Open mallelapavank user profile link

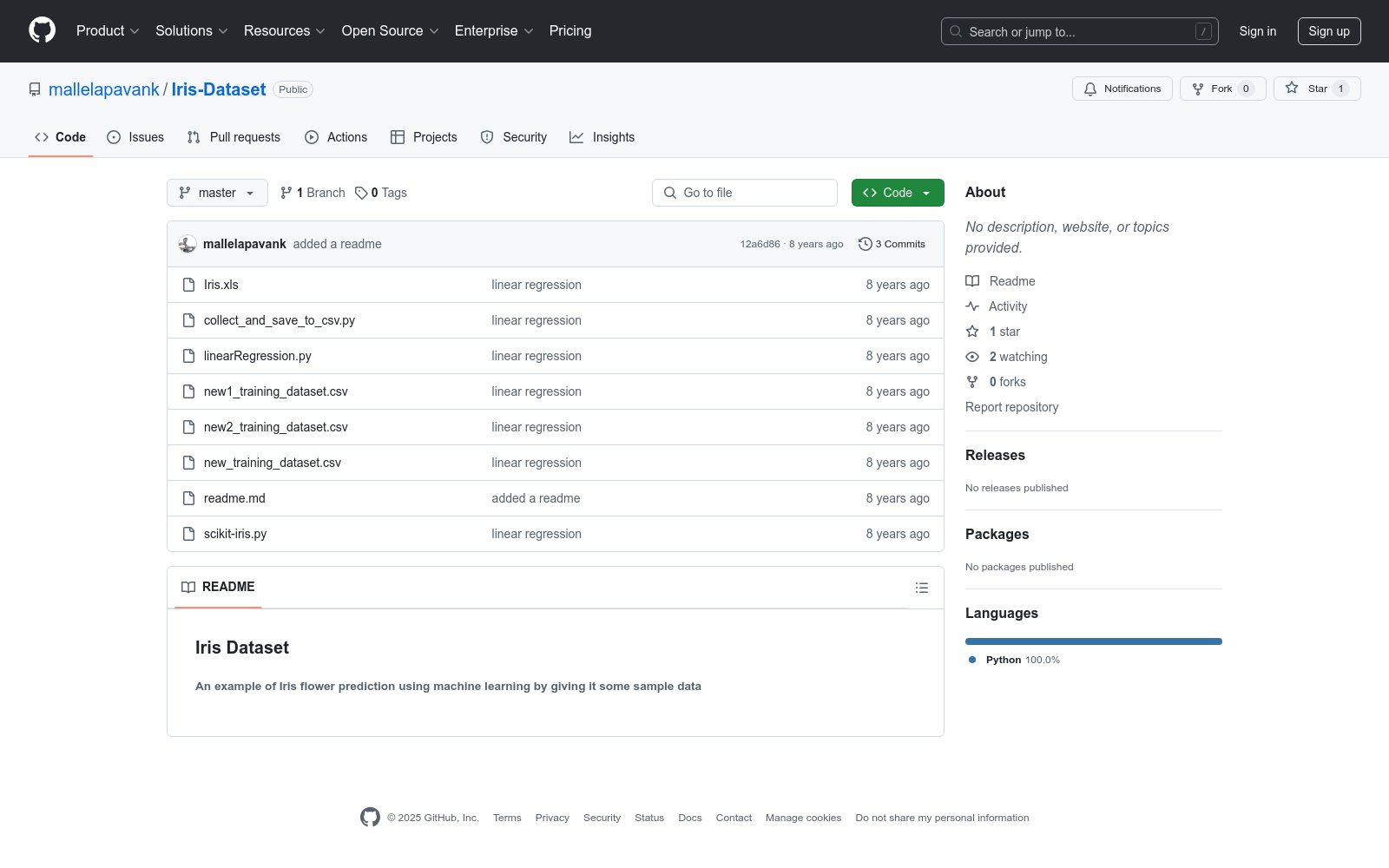(104, 89)
